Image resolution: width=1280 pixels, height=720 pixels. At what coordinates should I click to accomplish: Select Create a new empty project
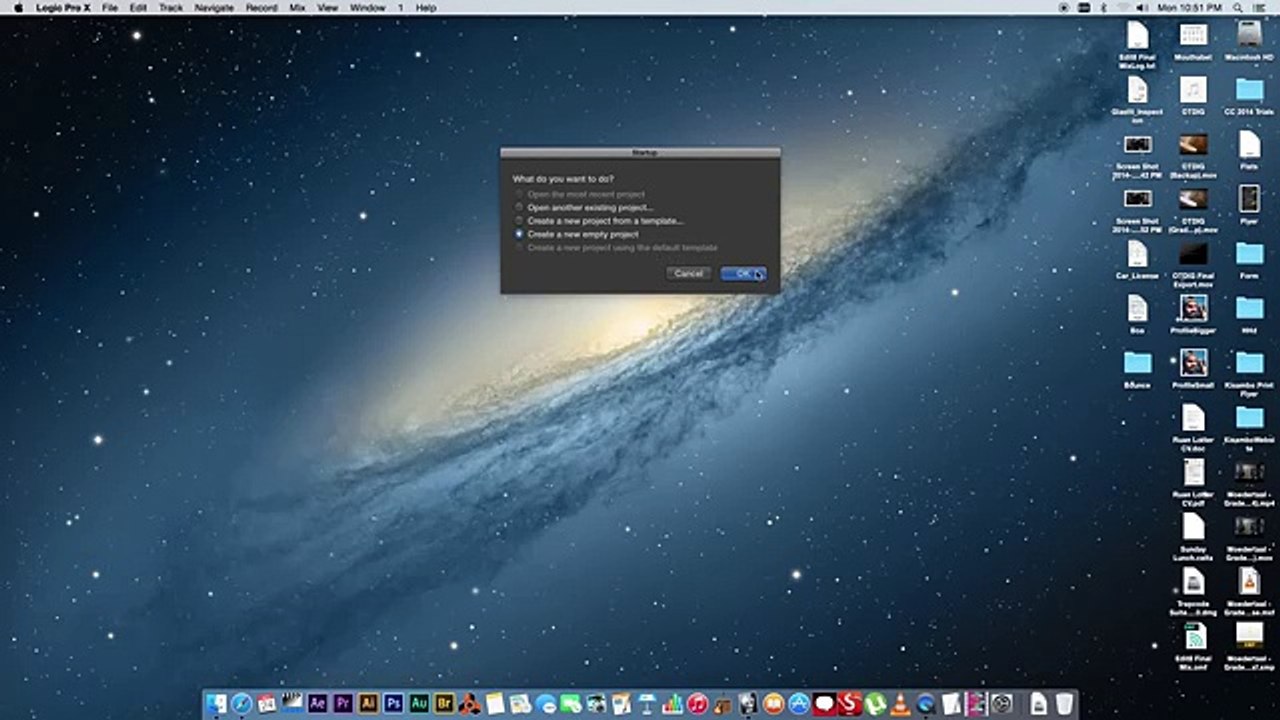pos(583,234)
